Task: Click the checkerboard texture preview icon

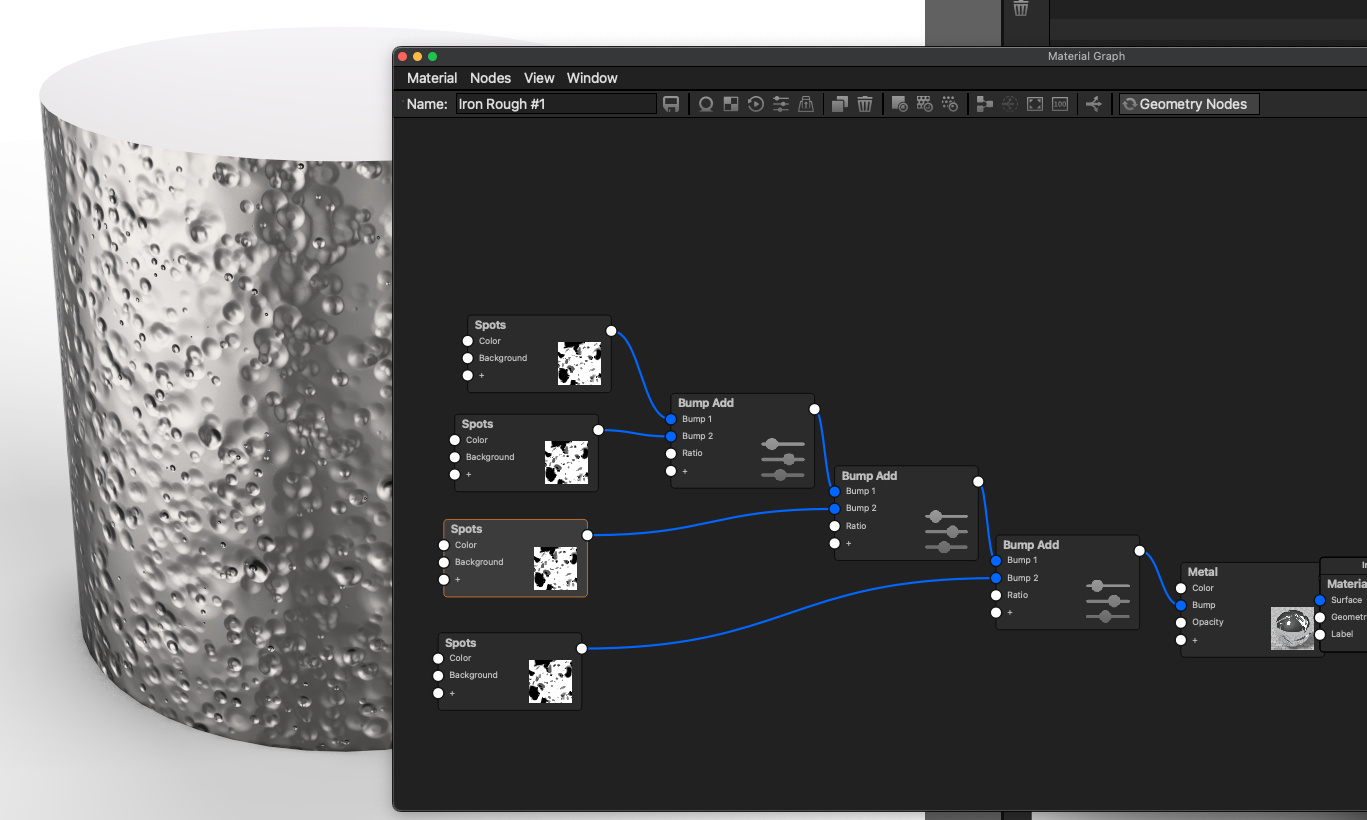Action: pos(731,104)
